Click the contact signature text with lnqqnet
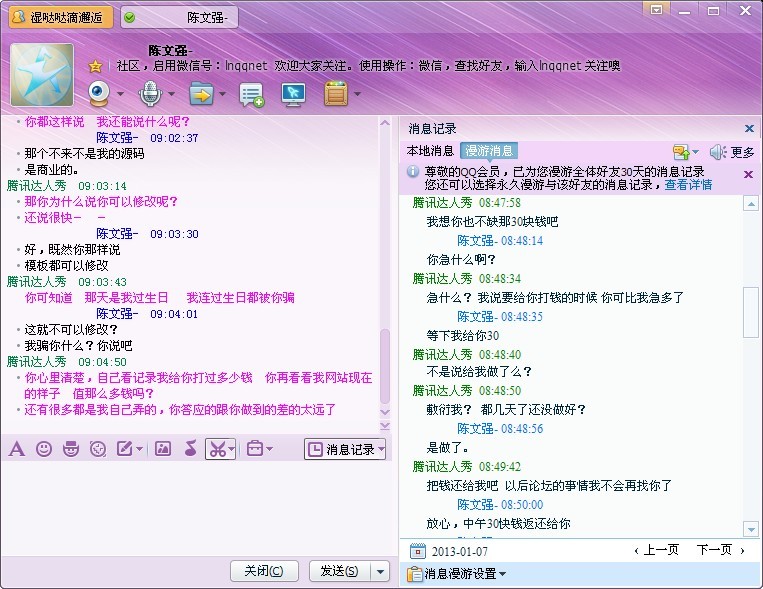 pos(368,66)
